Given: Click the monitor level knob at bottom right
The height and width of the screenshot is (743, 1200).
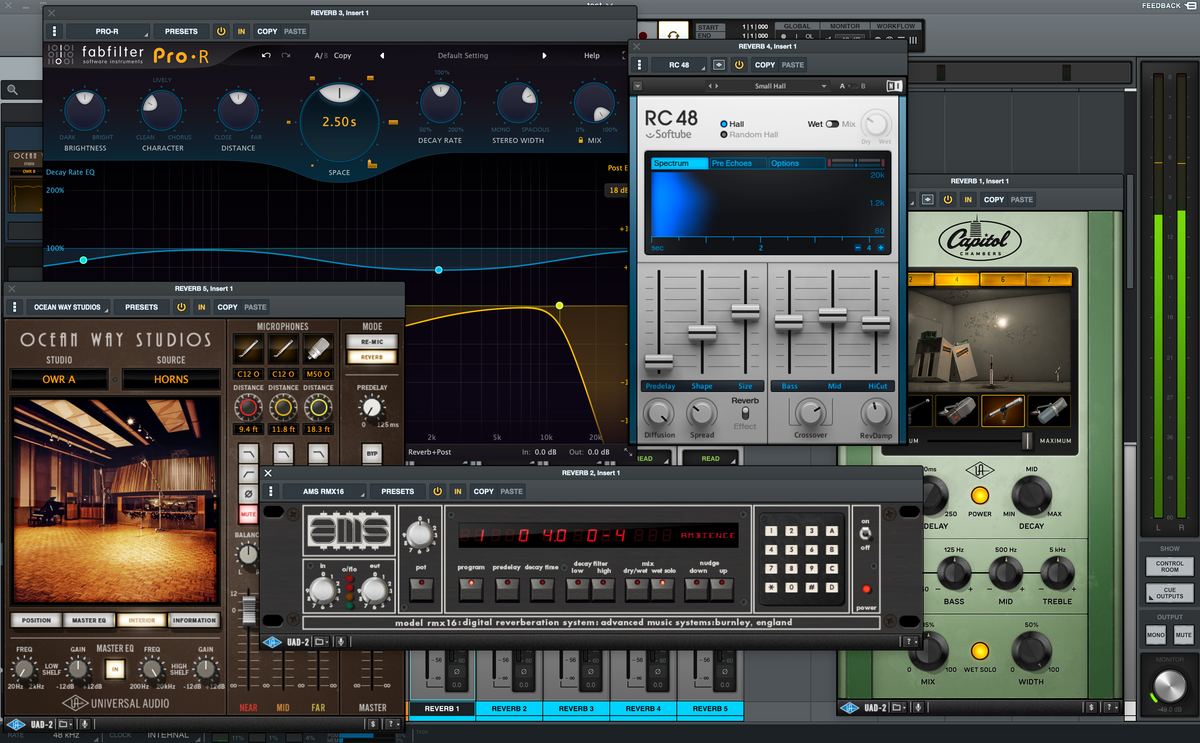Looking at the screenshot, I should pyautogui.click(x=1168, y=686).
